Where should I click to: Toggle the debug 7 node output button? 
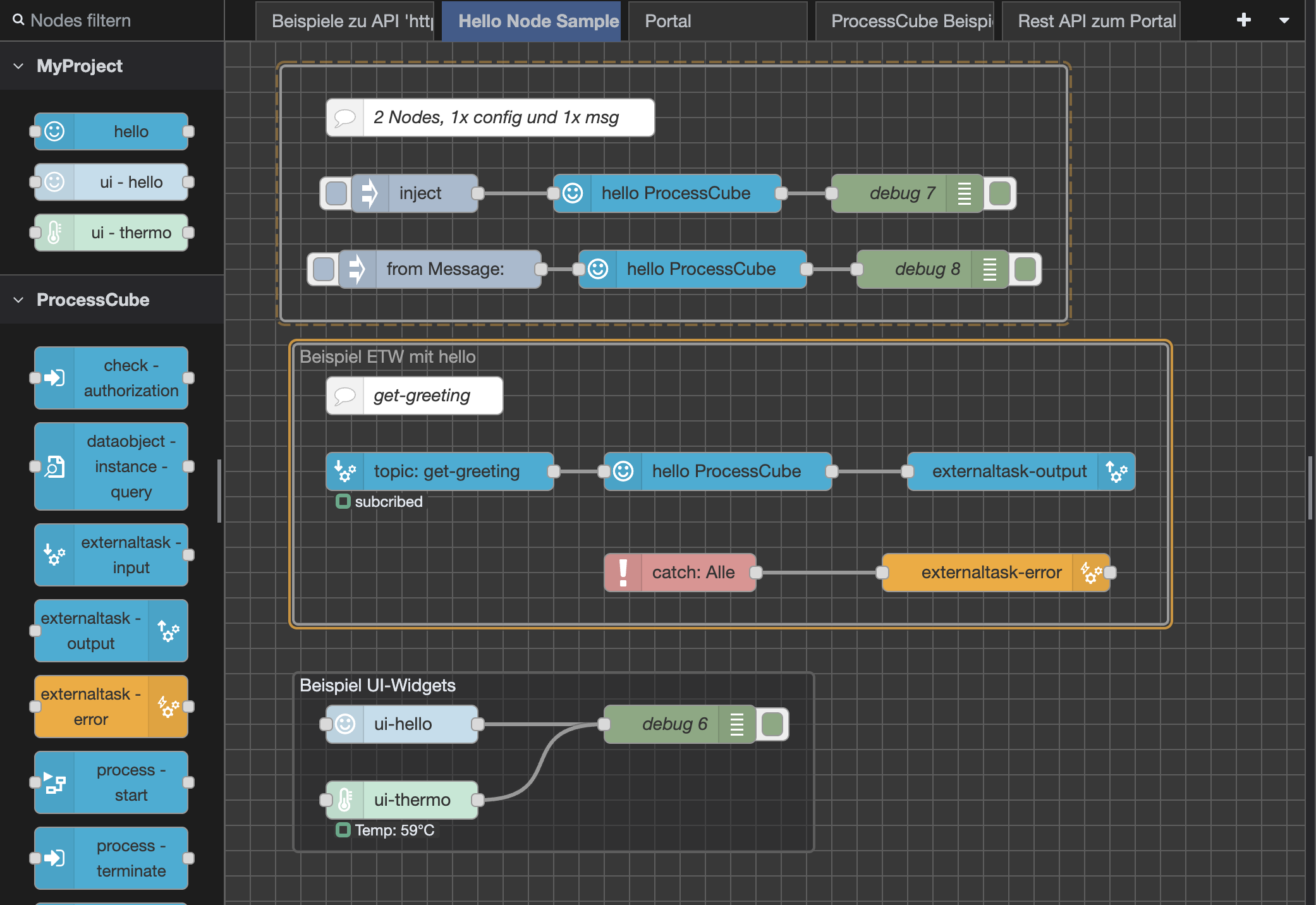(x=1000, y=193)
